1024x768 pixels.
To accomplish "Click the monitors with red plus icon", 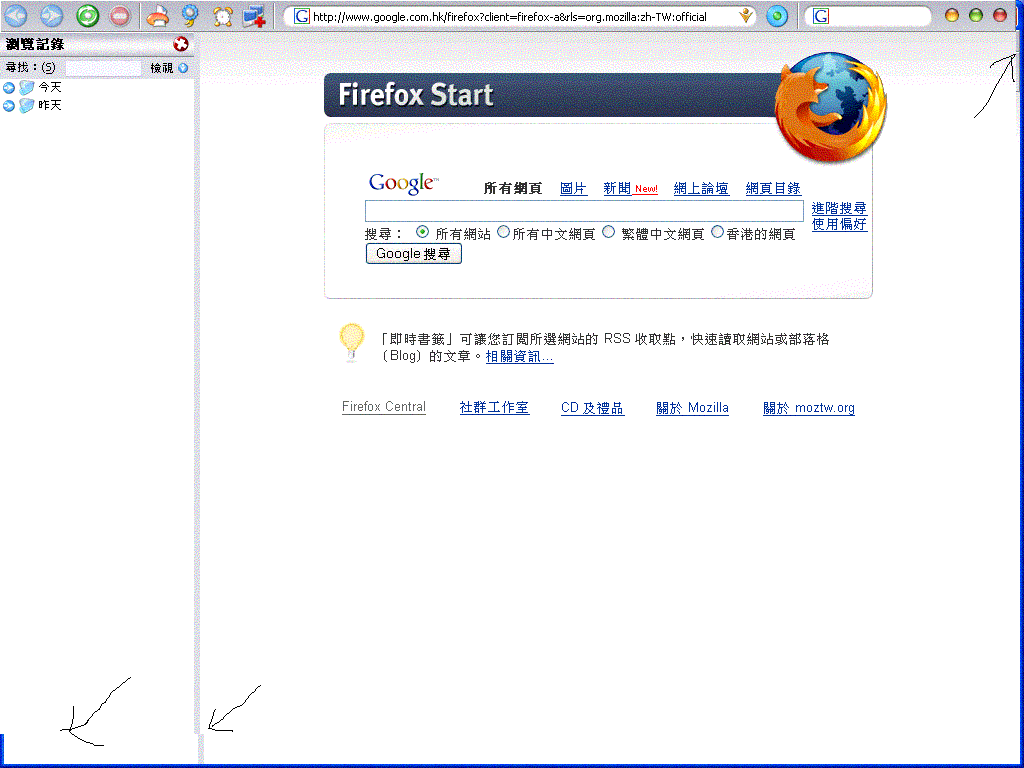I will point(254,16).
